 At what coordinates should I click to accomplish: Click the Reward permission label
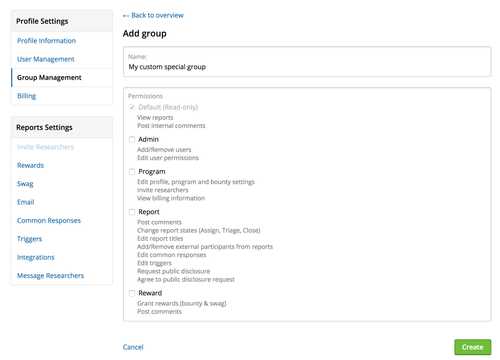point(150,293)
